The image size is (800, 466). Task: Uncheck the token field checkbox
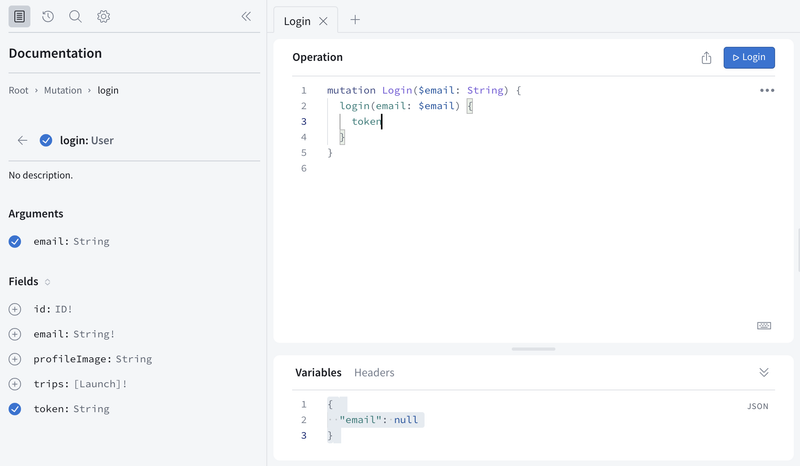click(15, 409)
